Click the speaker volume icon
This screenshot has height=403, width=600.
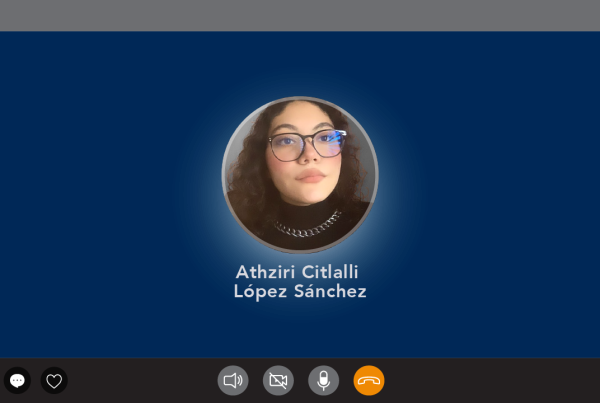coord(233,380)
